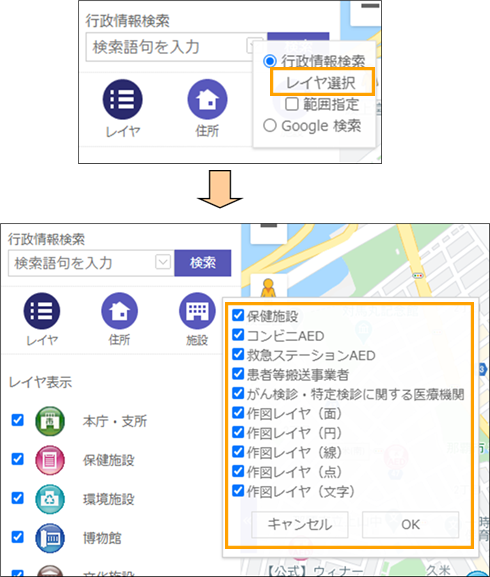Uncheck 作図レイヤ（文字） checkbox
This screenshot has width=490, height=577.
(238, 491)
